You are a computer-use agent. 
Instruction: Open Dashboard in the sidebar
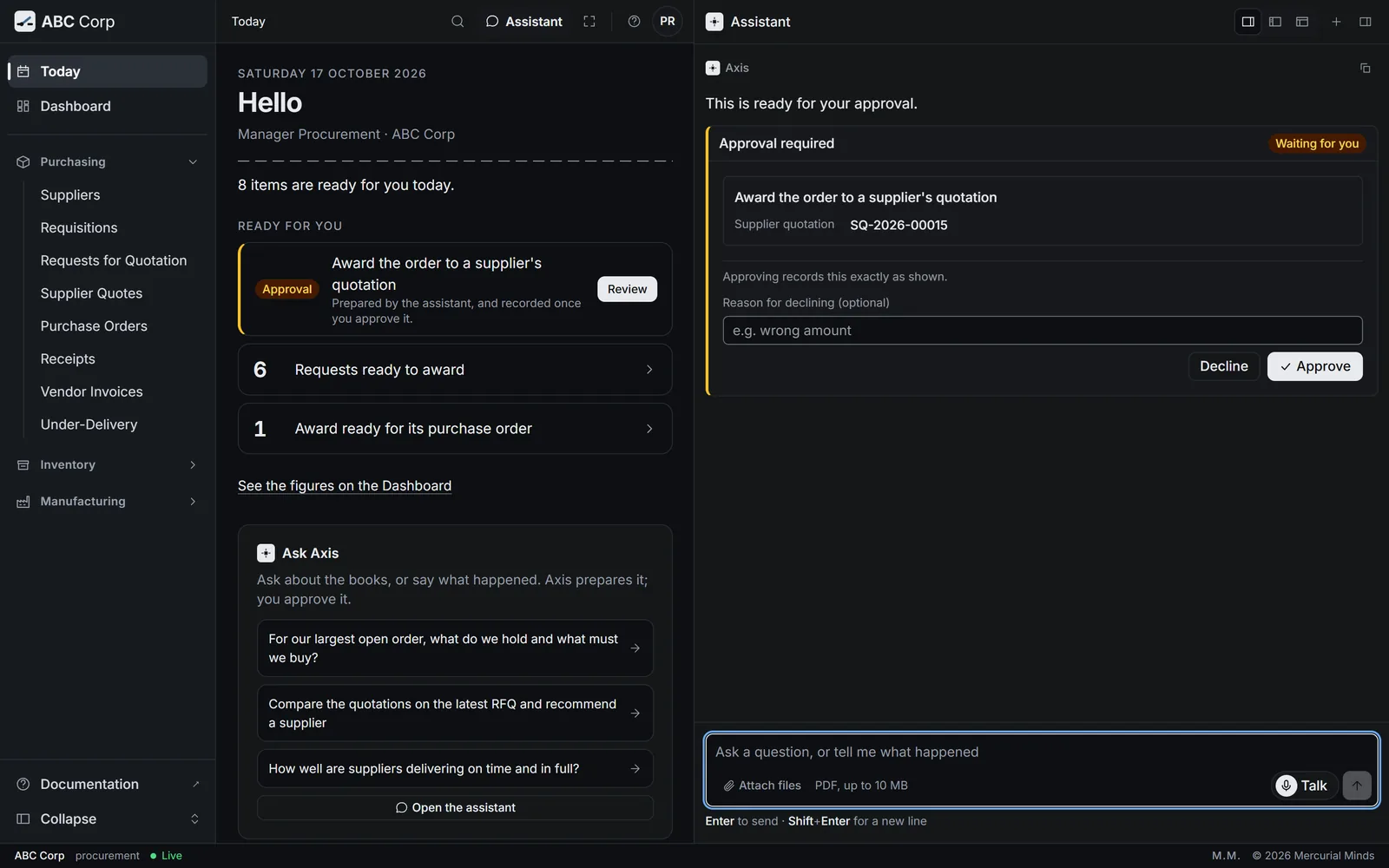coord(108,106)
